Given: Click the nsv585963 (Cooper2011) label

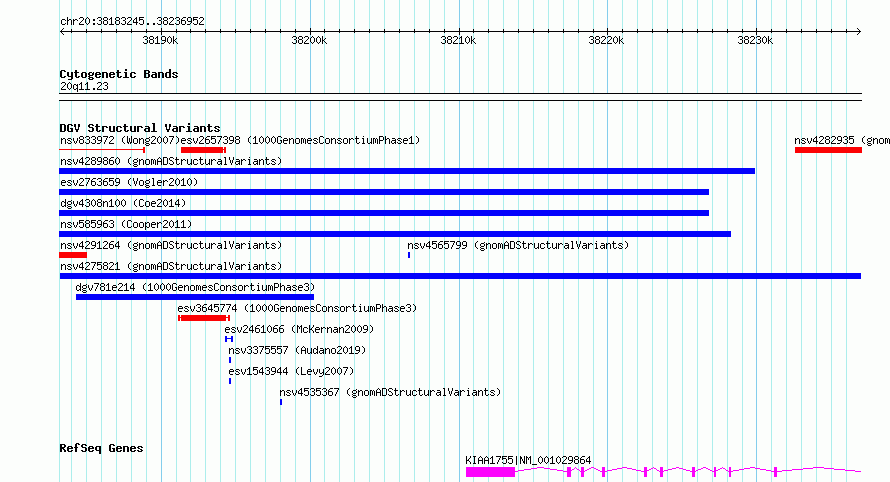Looking at the screenshot, I should (x=126, y=224).
